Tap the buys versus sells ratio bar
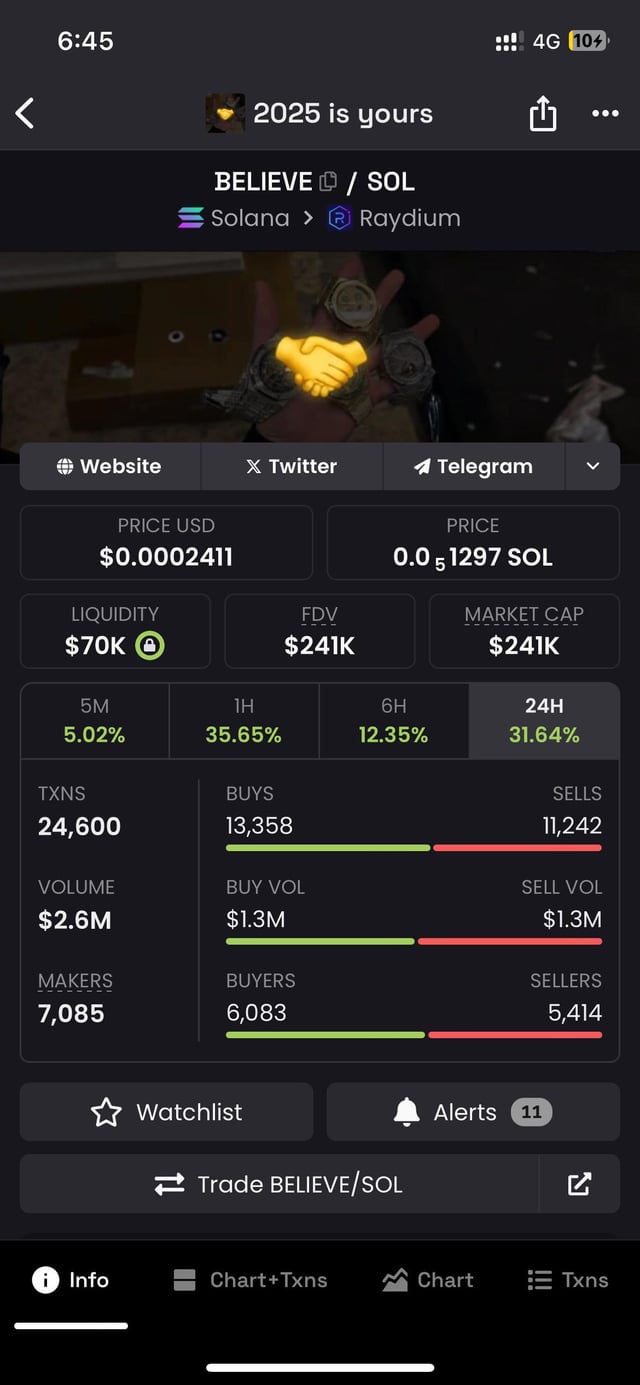This screenshot has height=1385, width=640. (414, 848)
